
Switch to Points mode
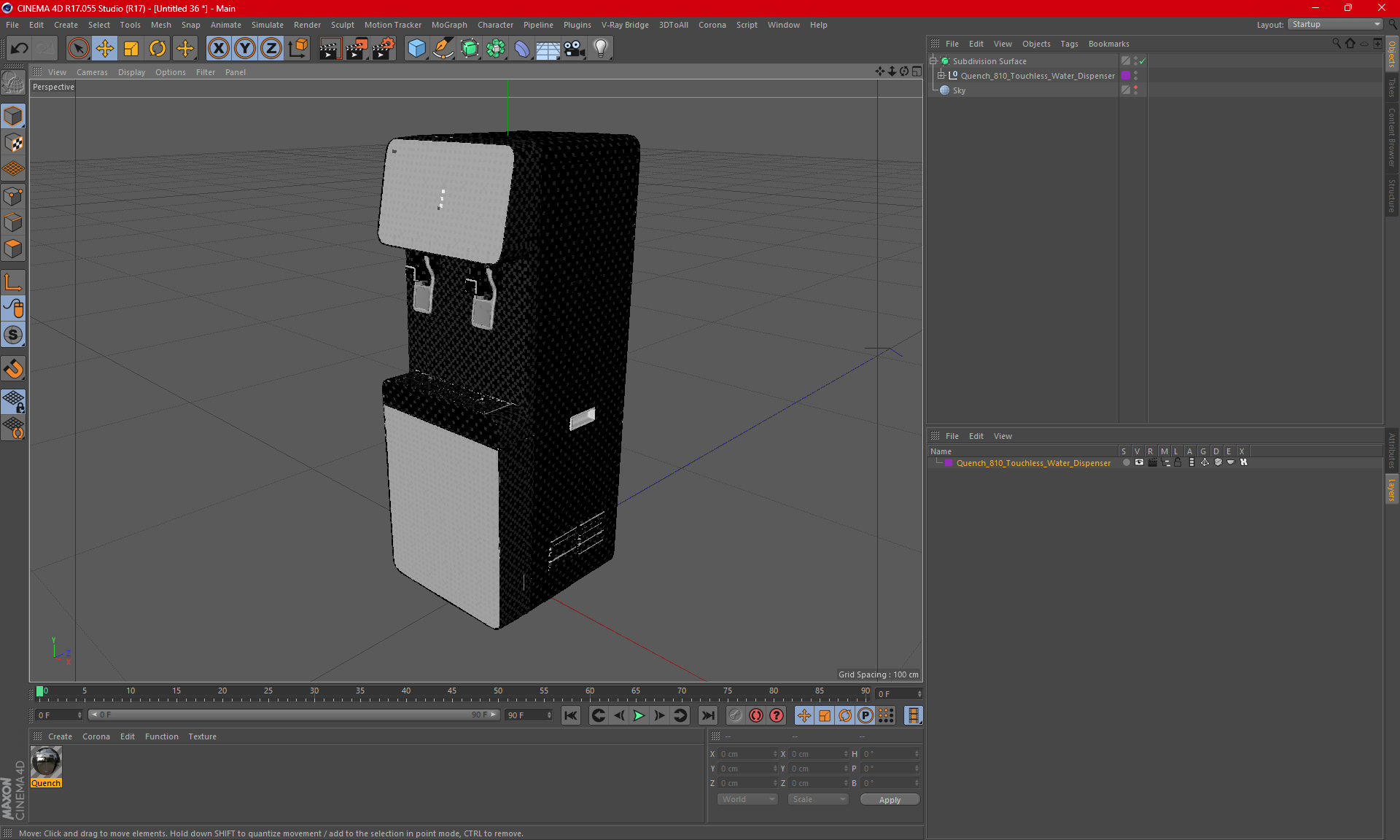(x=13, y=196)
